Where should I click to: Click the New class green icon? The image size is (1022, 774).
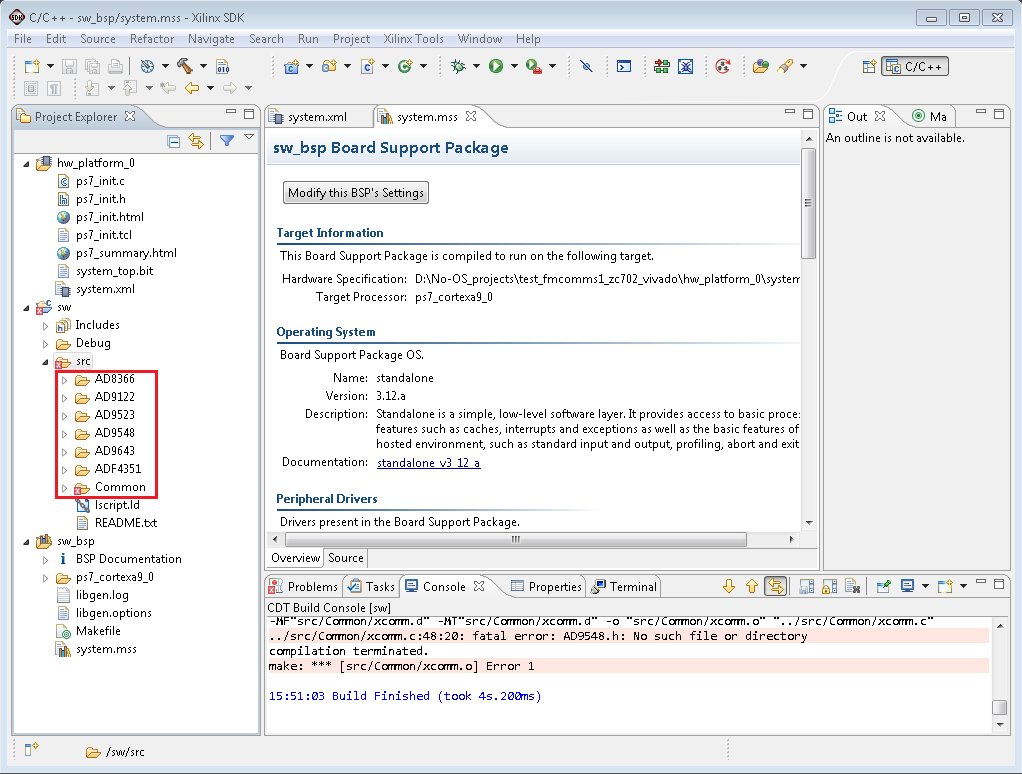[405, 66]
